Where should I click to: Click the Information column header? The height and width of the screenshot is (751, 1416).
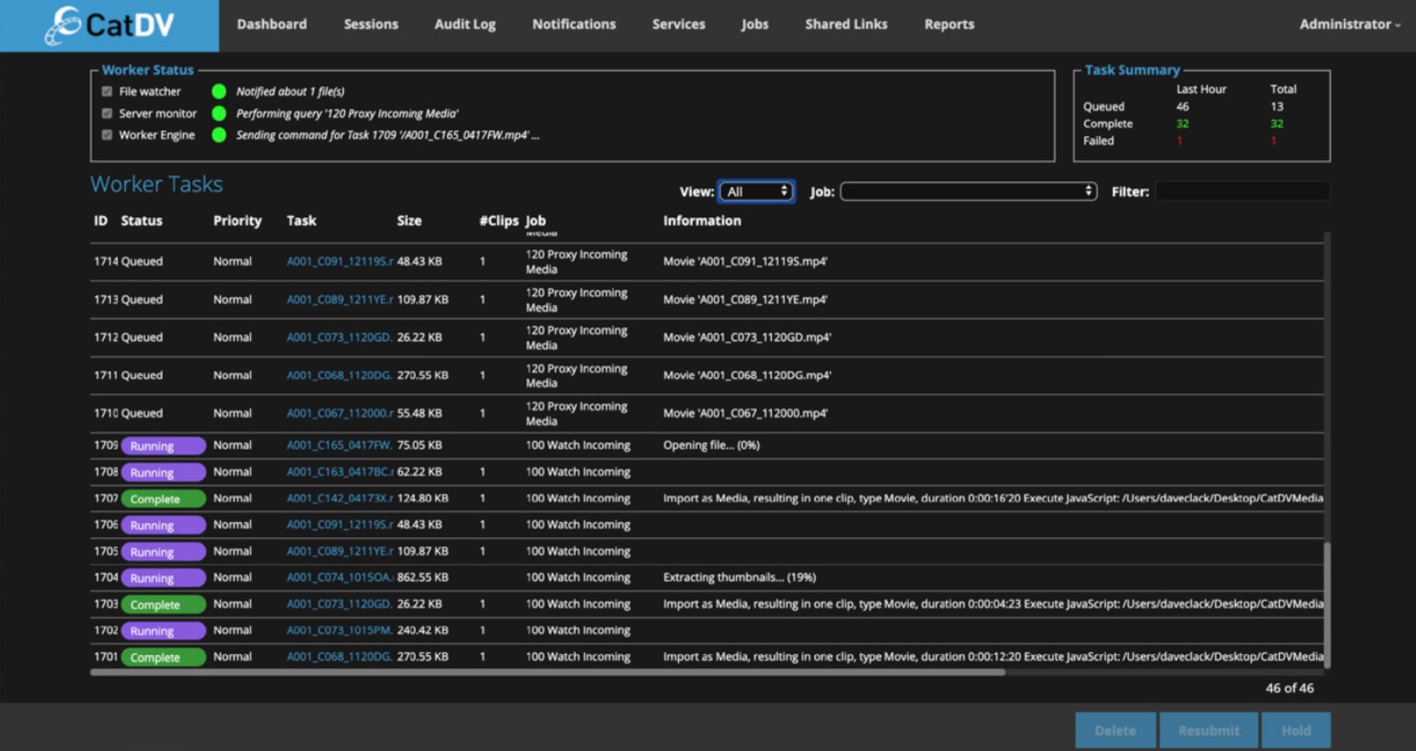702,221
